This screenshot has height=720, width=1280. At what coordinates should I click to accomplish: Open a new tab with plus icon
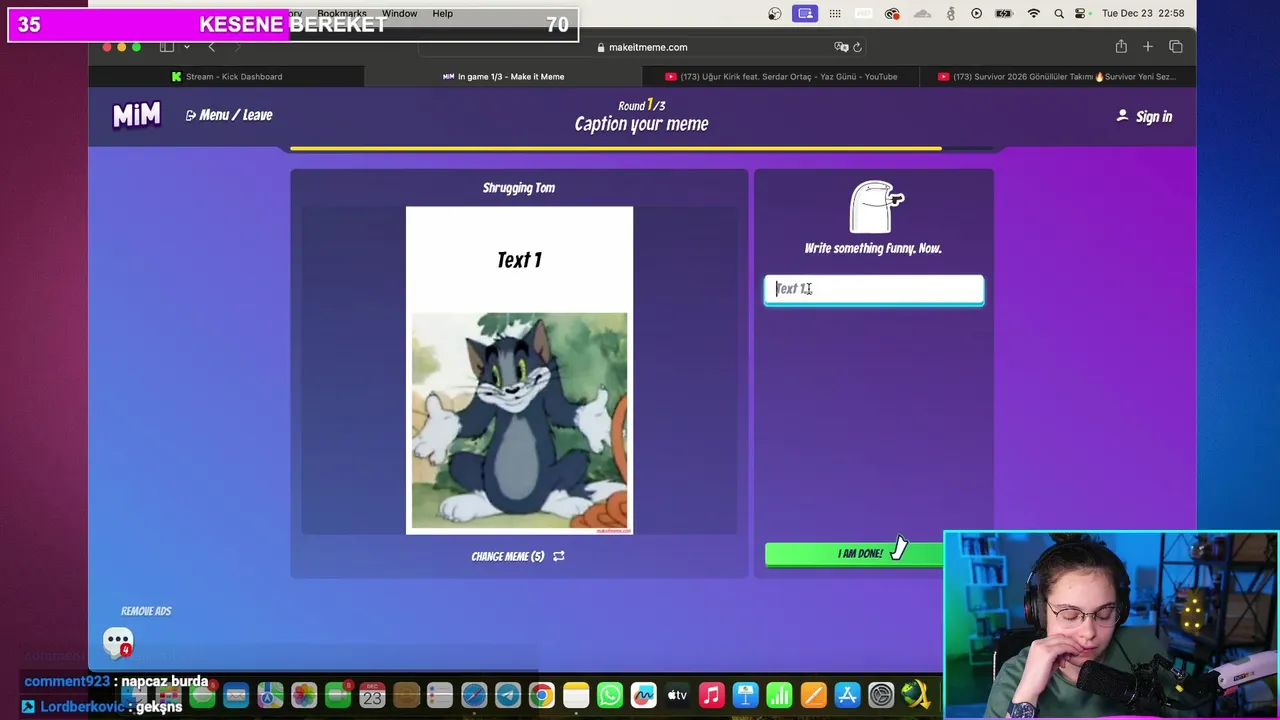tap(1148, 46)
